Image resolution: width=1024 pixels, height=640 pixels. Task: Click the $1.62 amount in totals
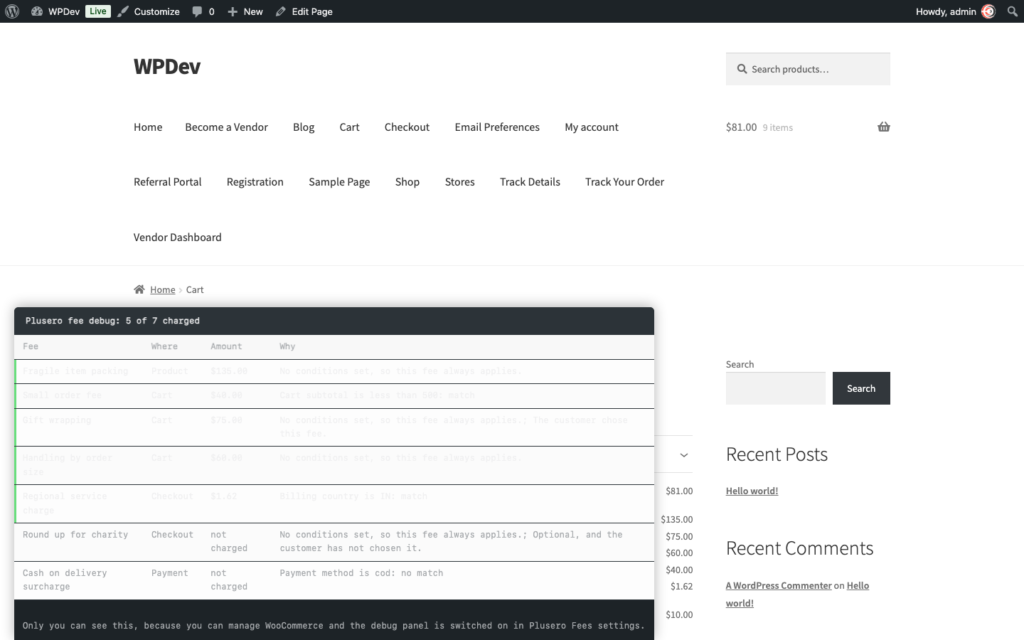tap(681, 586)
